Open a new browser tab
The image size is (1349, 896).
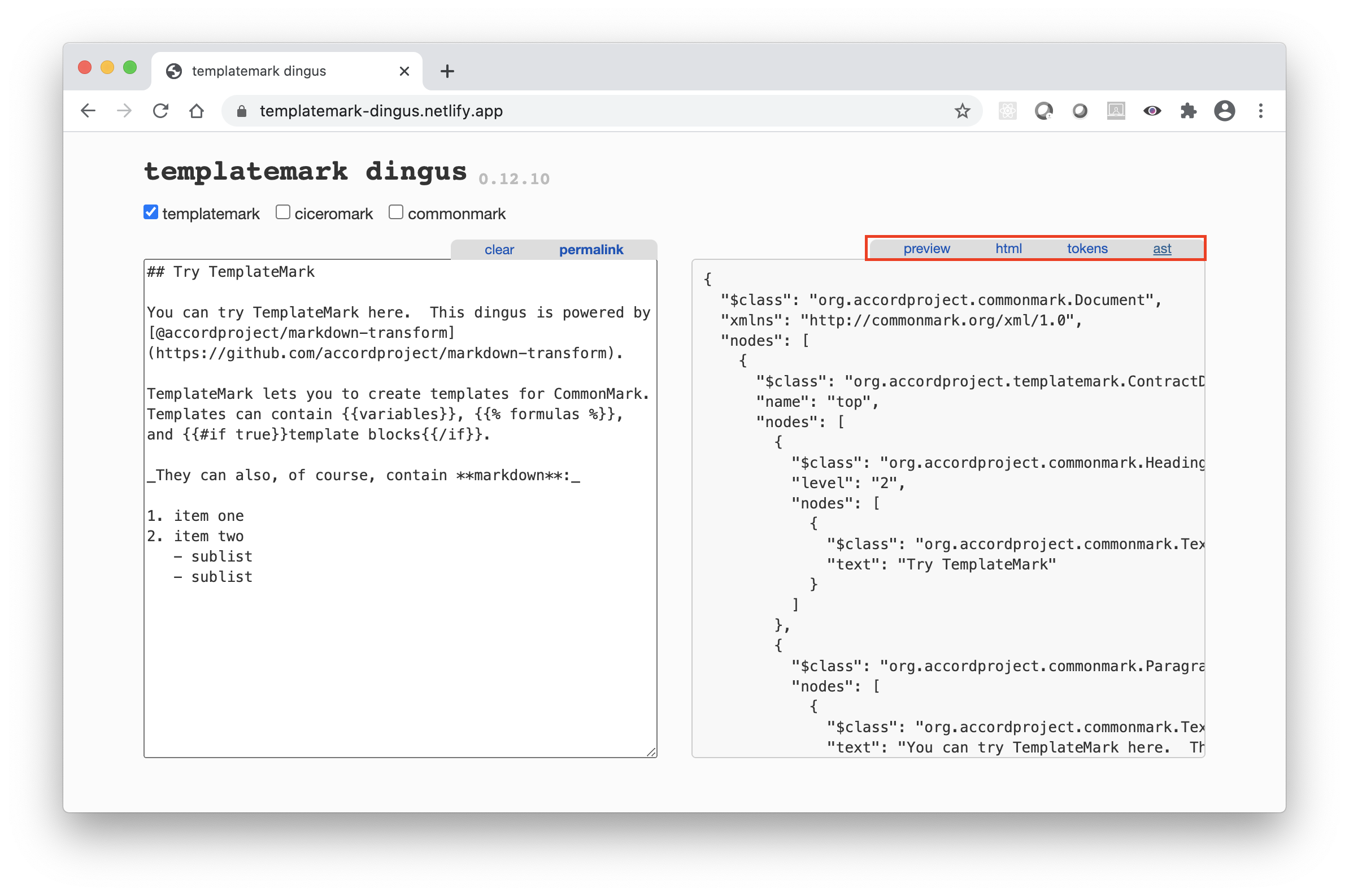pyautogui.click(x=447, y=71)
